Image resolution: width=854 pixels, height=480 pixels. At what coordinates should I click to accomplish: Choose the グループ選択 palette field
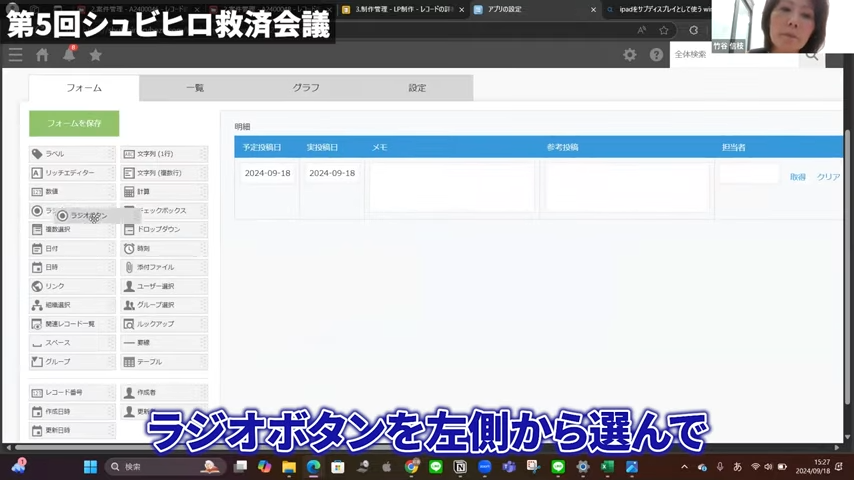(164, 305)
